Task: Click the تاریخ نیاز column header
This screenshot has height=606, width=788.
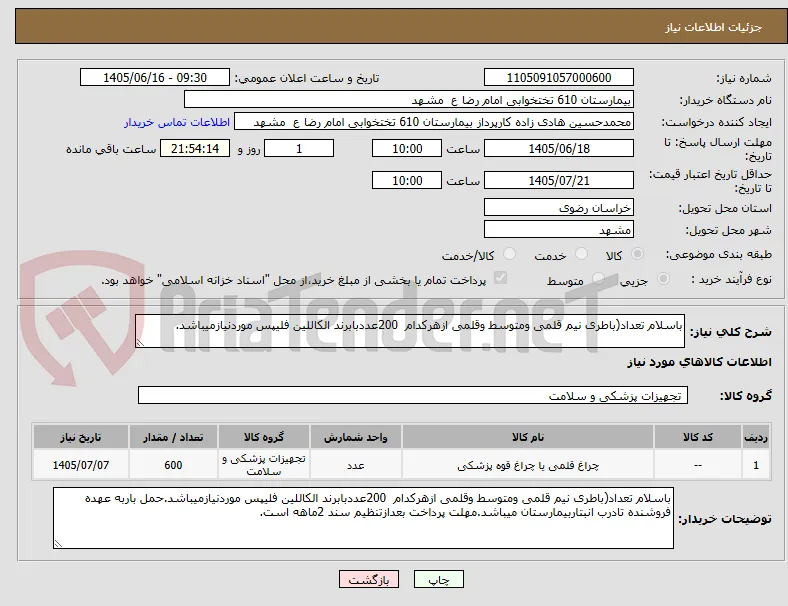Action: pyautogui.click(x=81, y=437)
